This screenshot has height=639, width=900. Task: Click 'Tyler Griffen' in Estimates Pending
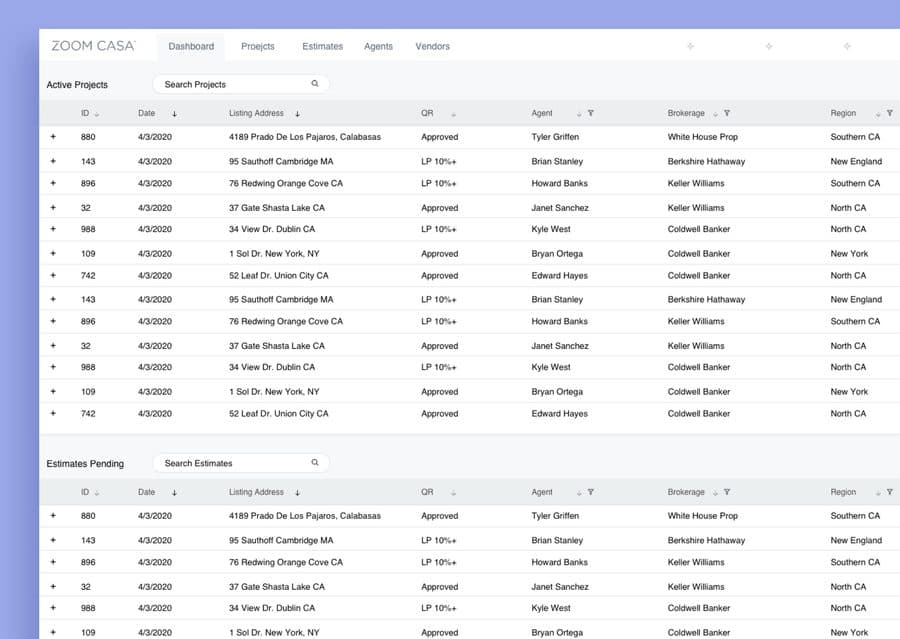coord(555,516)
